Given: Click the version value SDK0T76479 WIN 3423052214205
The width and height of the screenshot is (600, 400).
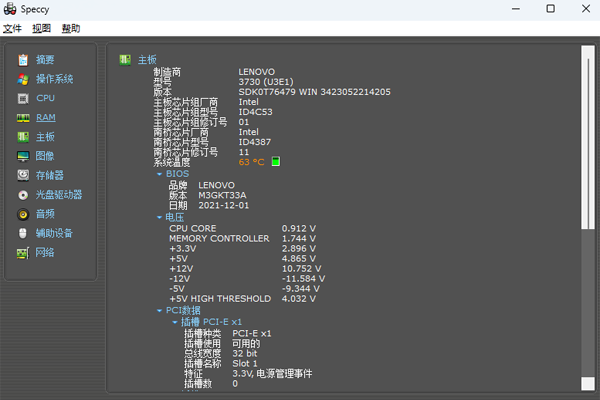Looking at the screenshot, I should pos(315,92).
